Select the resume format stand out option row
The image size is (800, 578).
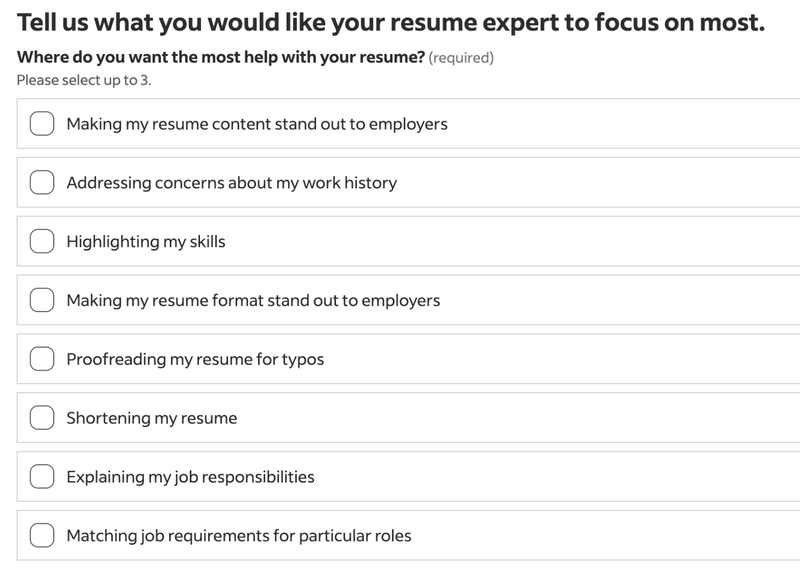[400, 301]
